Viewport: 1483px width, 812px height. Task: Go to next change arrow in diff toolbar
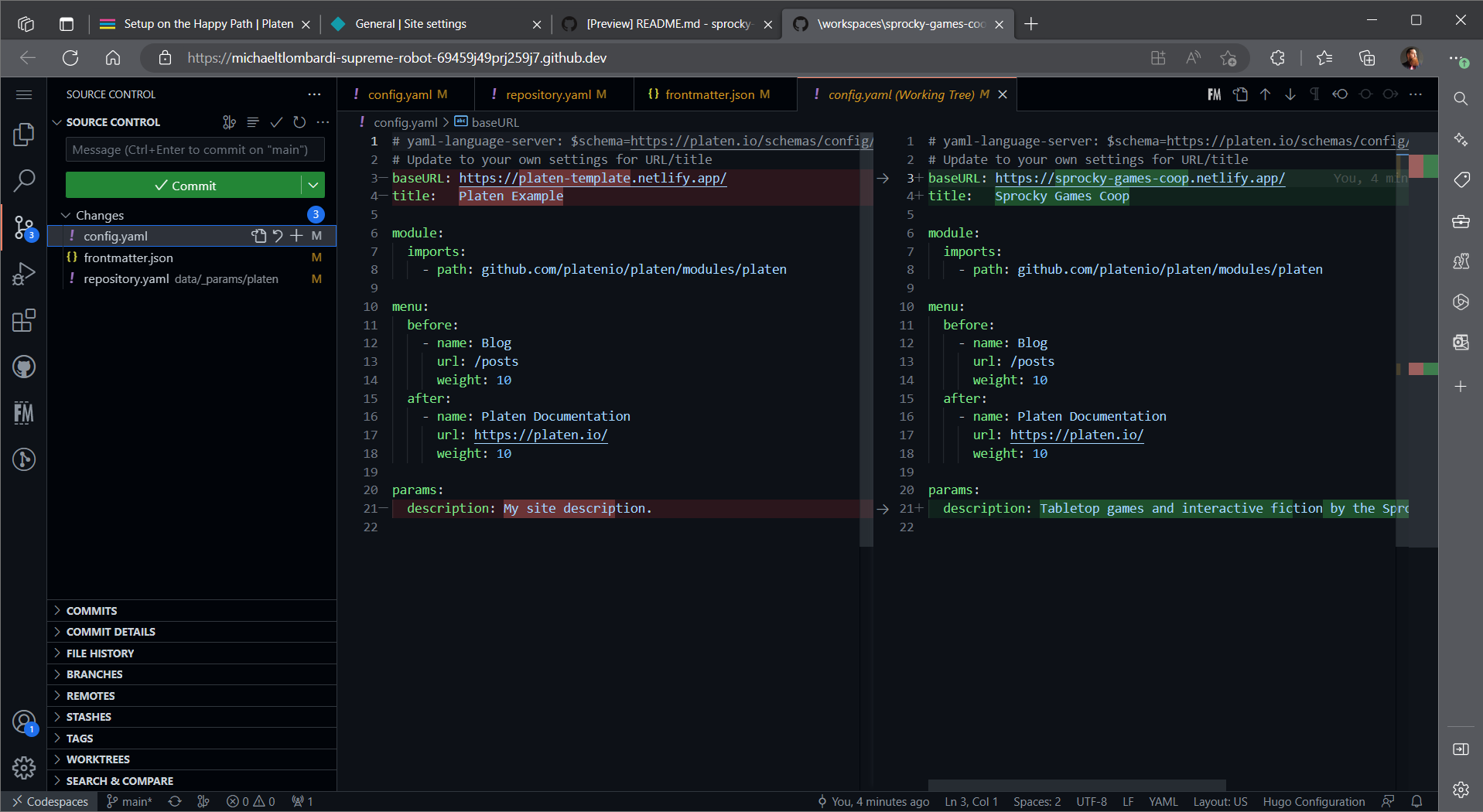click(x=1290, y=94)
